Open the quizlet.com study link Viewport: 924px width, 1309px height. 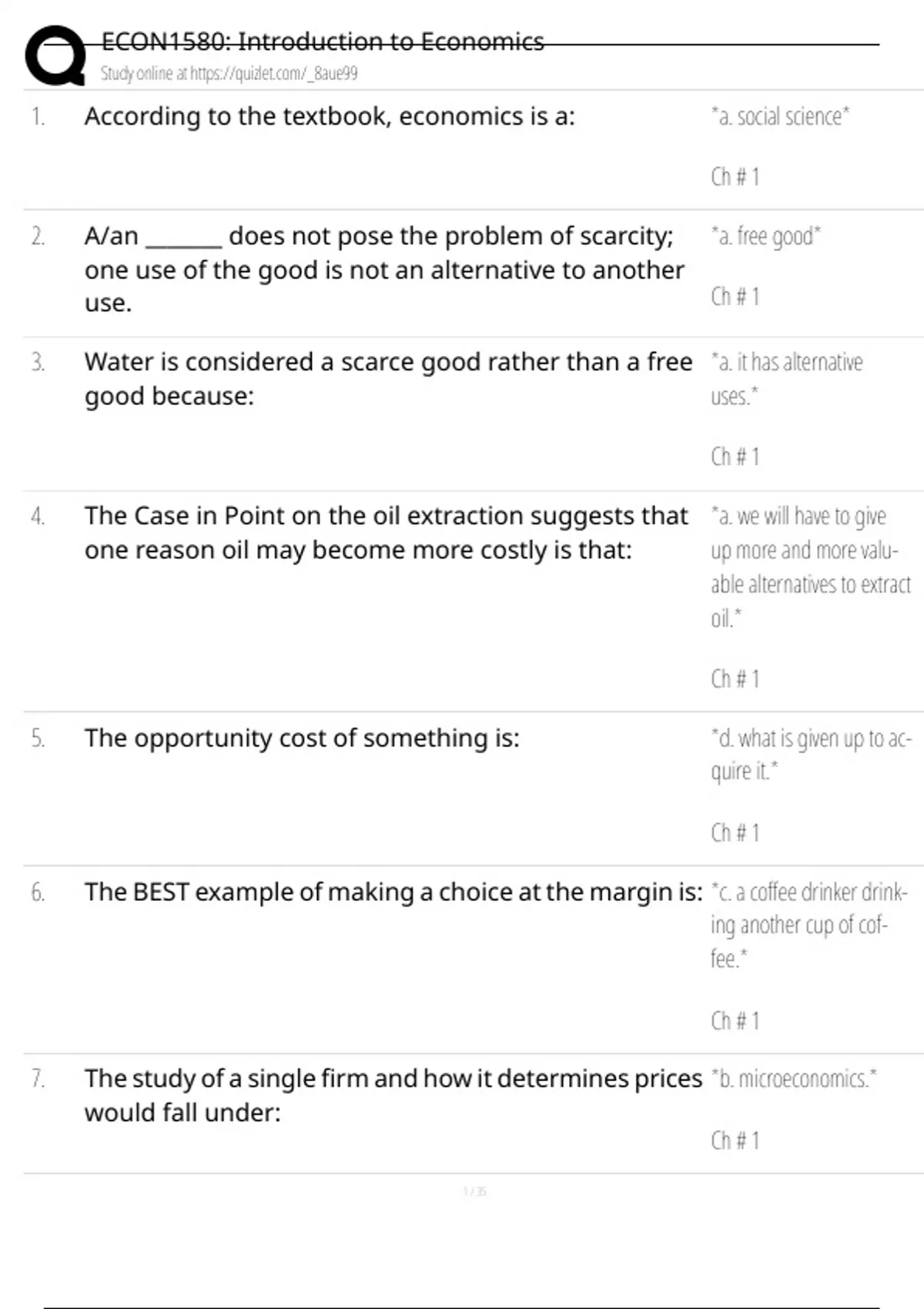(229, 74)
